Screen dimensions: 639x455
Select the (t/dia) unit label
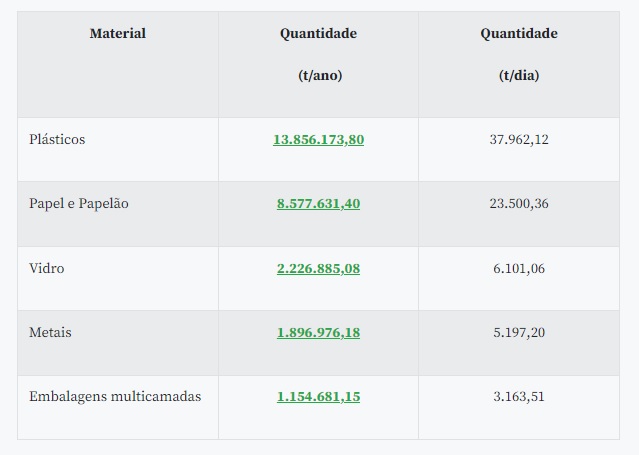point(519,75)
